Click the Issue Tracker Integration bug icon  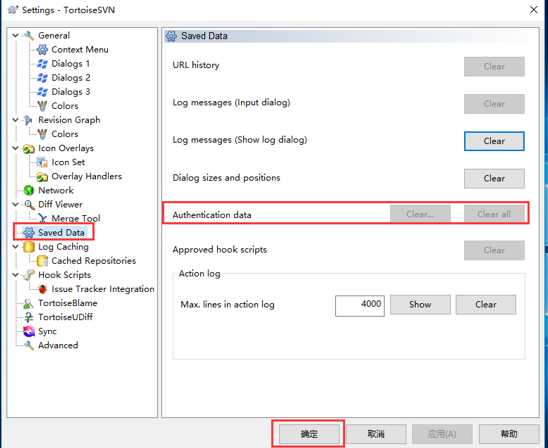[42, 289]
